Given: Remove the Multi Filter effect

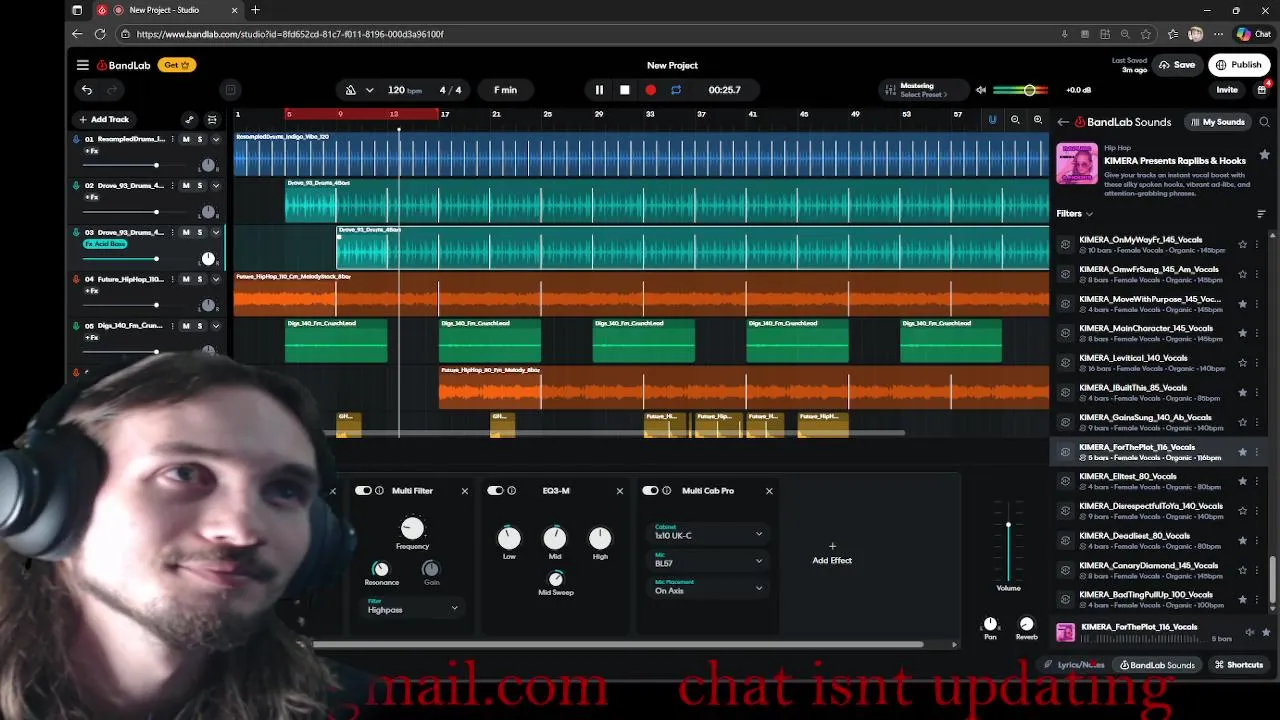Looking at the screenshot, I should pos(465,491).
